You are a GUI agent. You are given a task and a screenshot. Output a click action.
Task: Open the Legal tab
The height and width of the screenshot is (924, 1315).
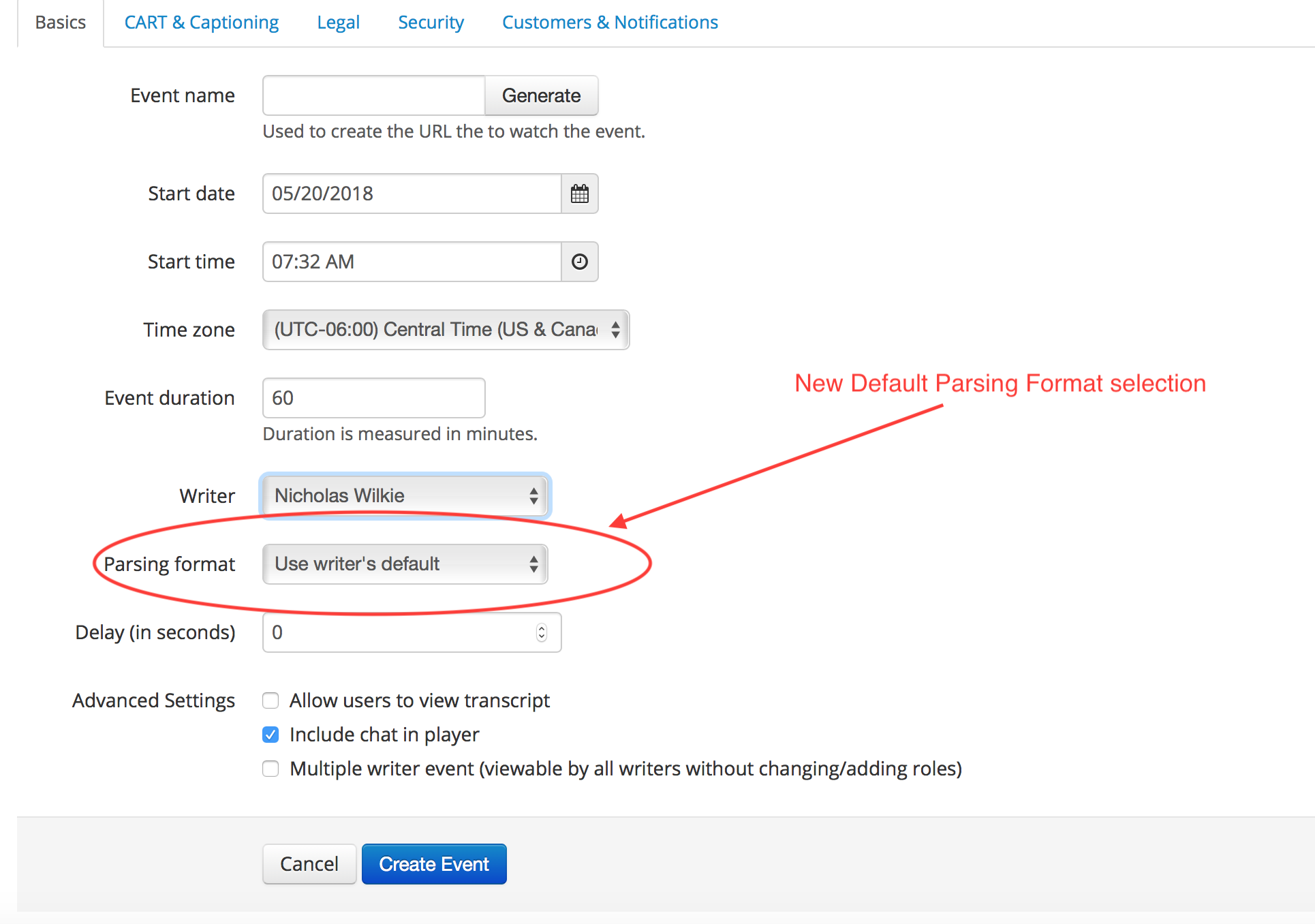point(338,22)
